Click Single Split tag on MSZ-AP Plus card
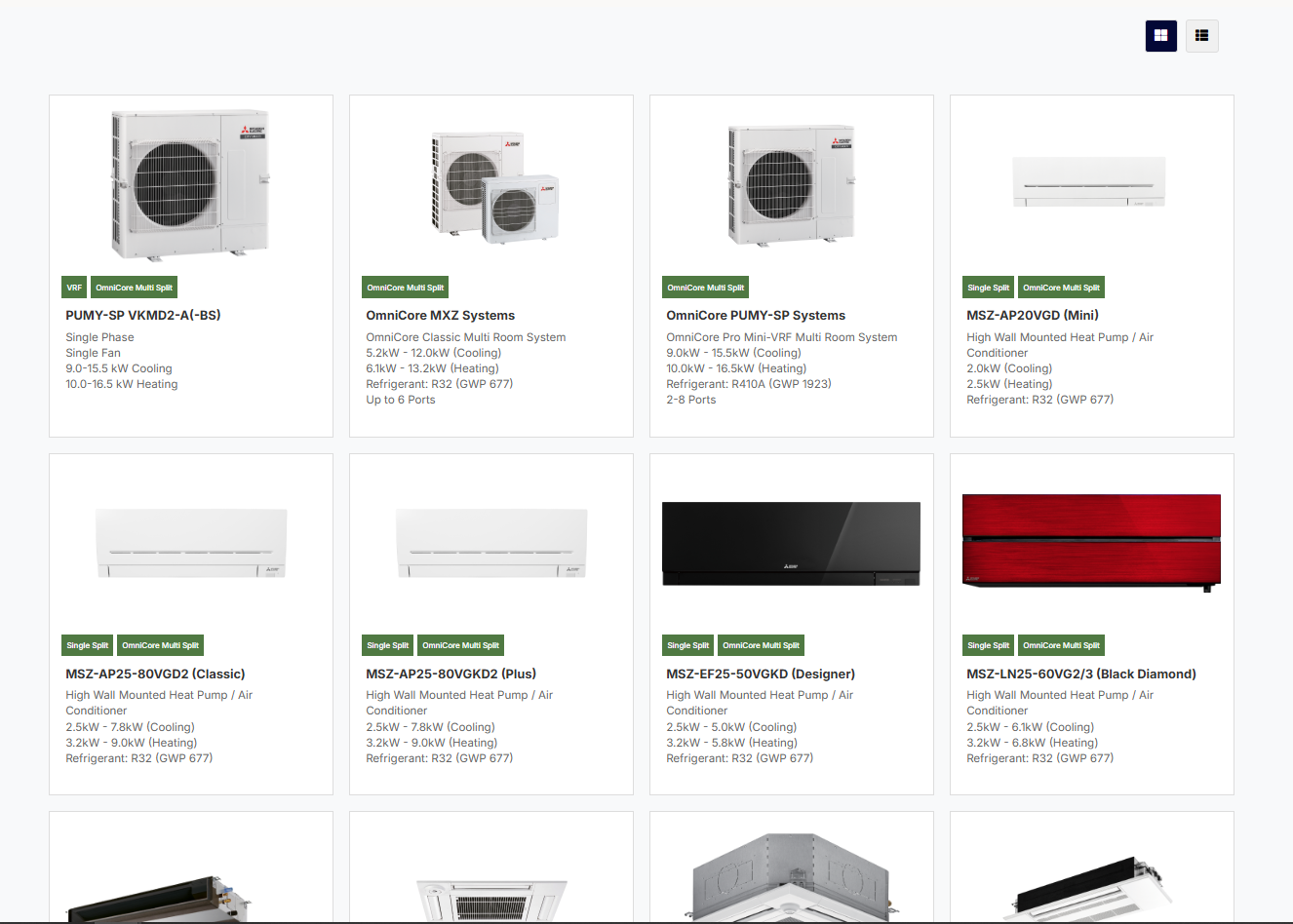 pos(387,645)
